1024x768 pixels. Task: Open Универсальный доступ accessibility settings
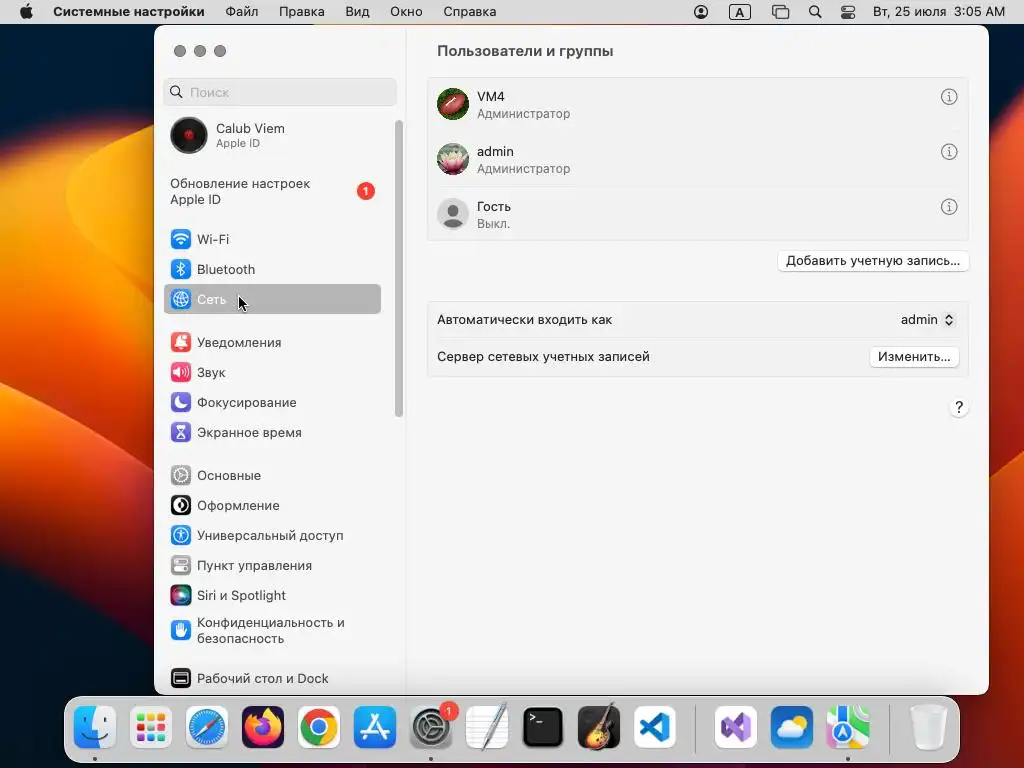point(272,536)
